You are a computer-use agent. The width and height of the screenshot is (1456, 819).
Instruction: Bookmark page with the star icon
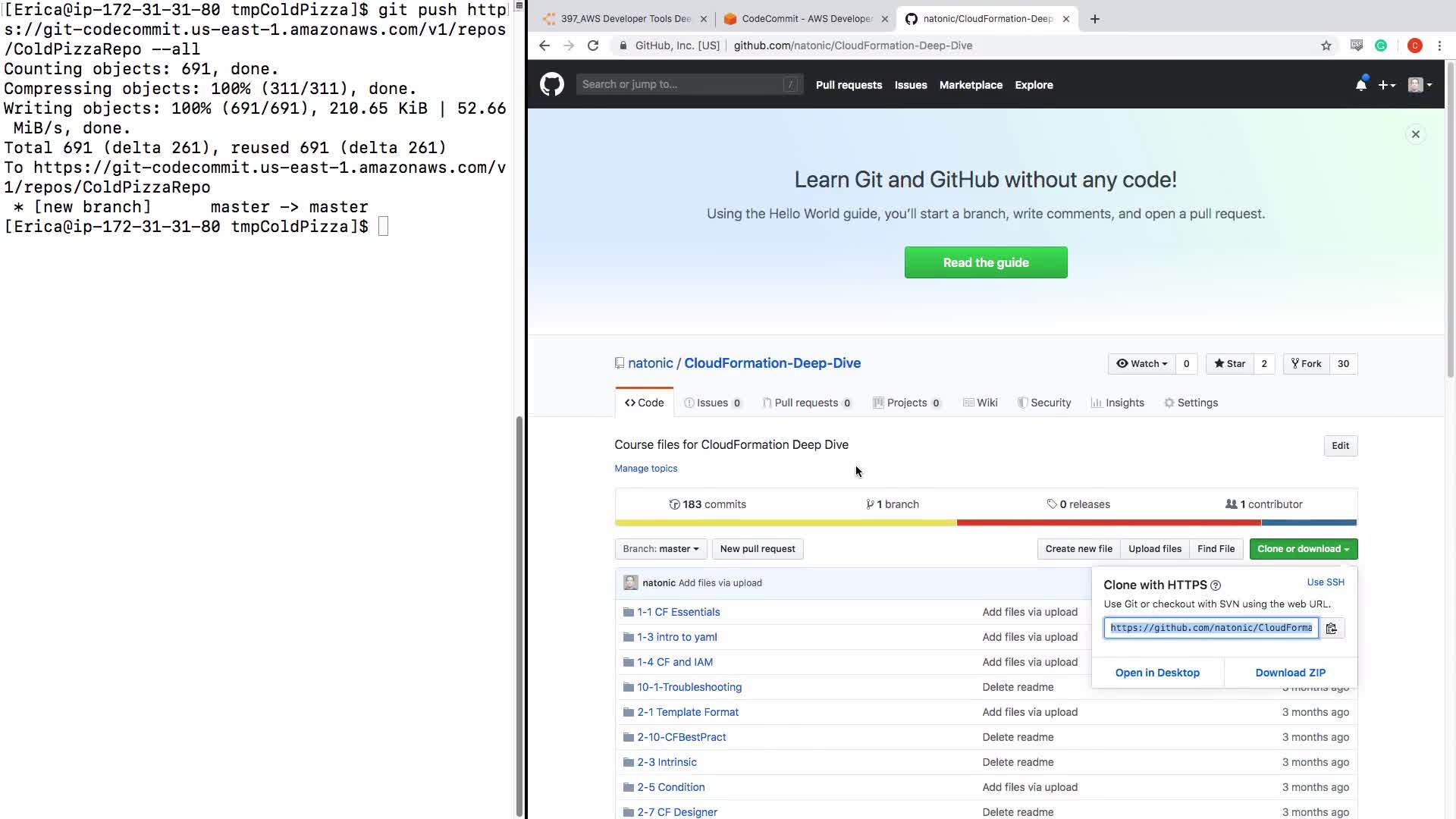pos(1326,45)
